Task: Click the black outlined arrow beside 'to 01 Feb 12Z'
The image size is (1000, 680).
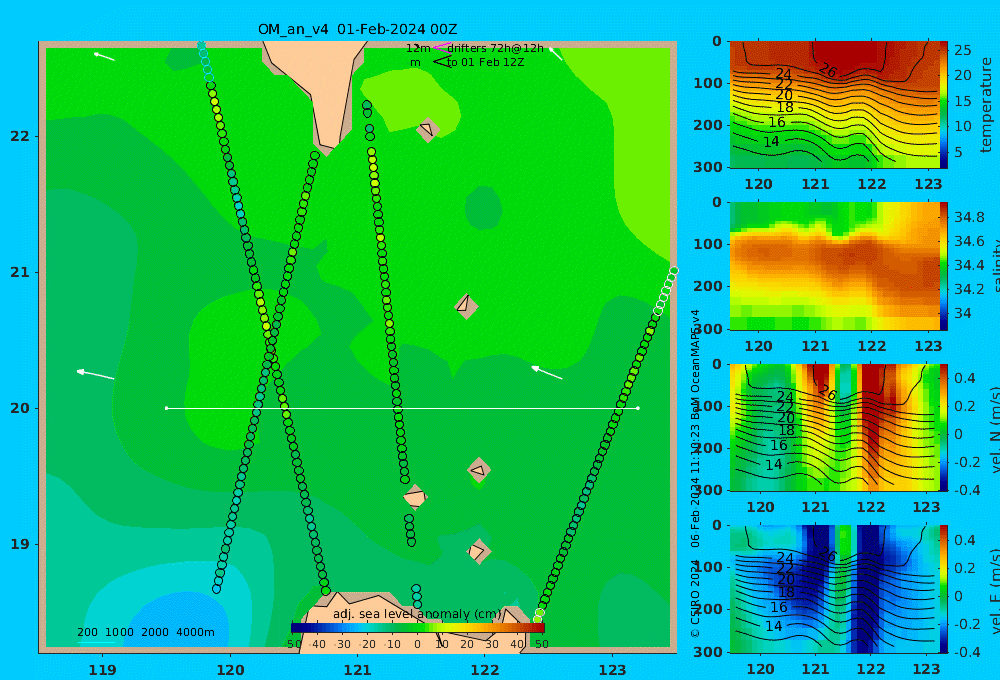Action: point(441,62)
